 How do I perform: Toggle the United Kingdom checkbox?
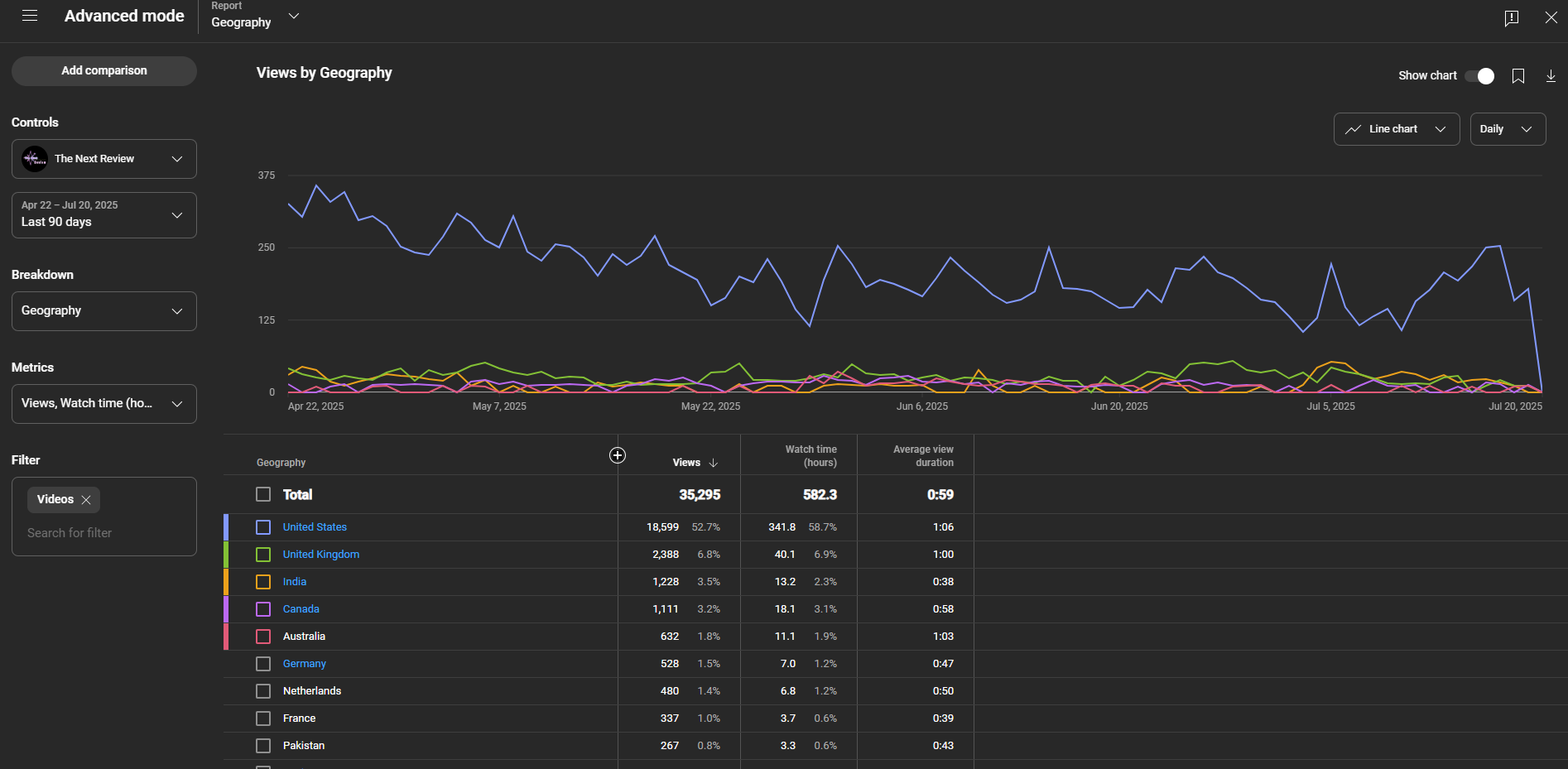[263, 555]
